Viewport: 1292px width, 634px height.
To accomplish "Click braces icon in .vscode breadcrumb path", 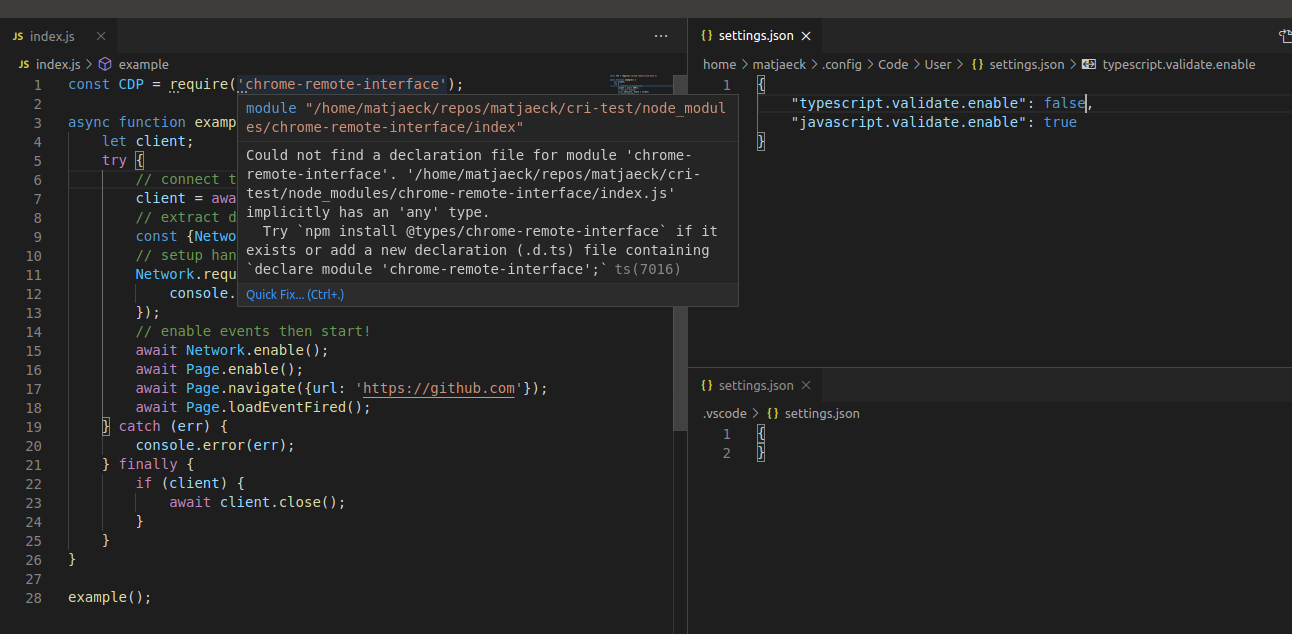I will tap(773, 413).
